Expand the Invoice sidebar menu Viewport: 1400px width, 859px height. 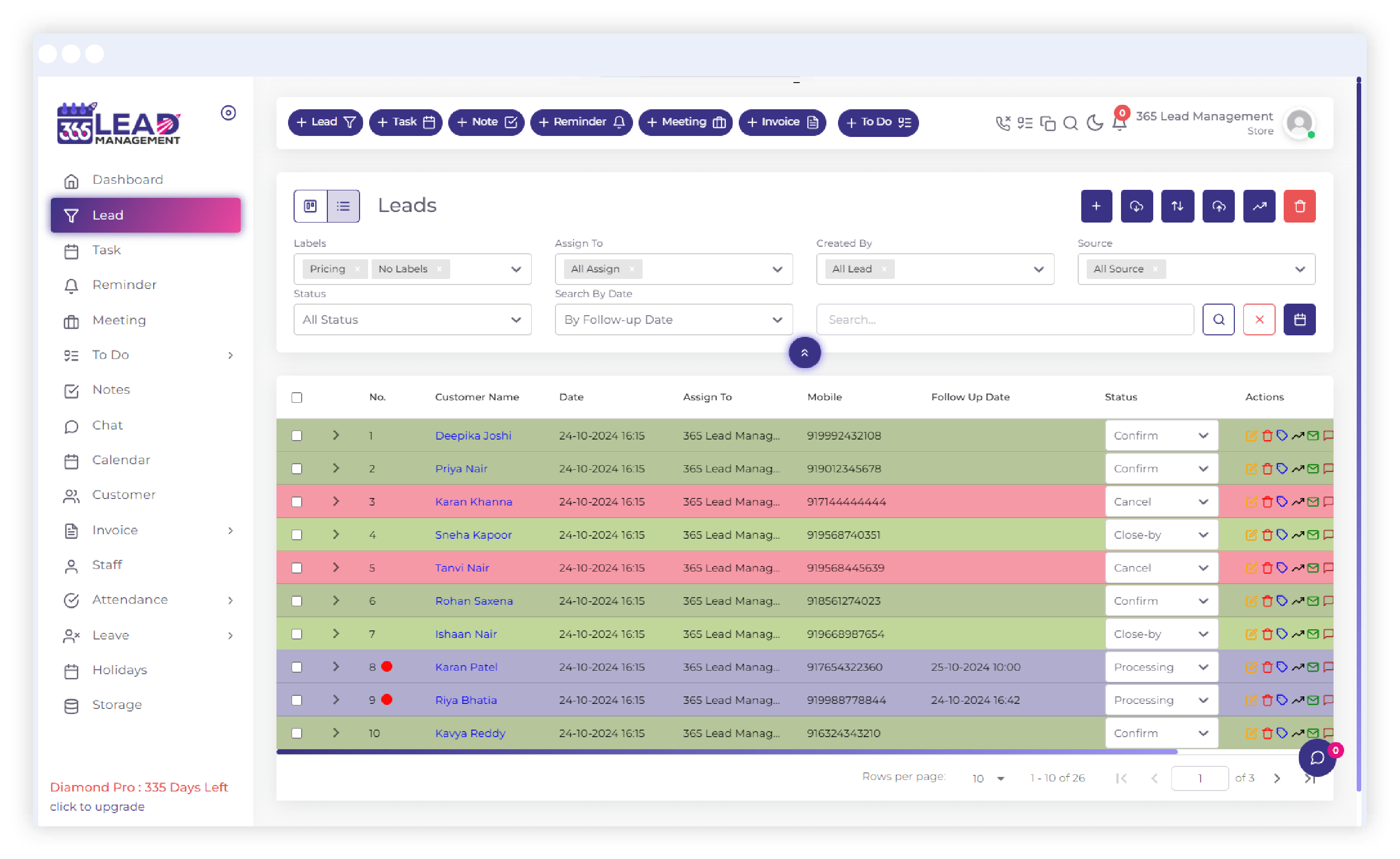tap(146, 530)
